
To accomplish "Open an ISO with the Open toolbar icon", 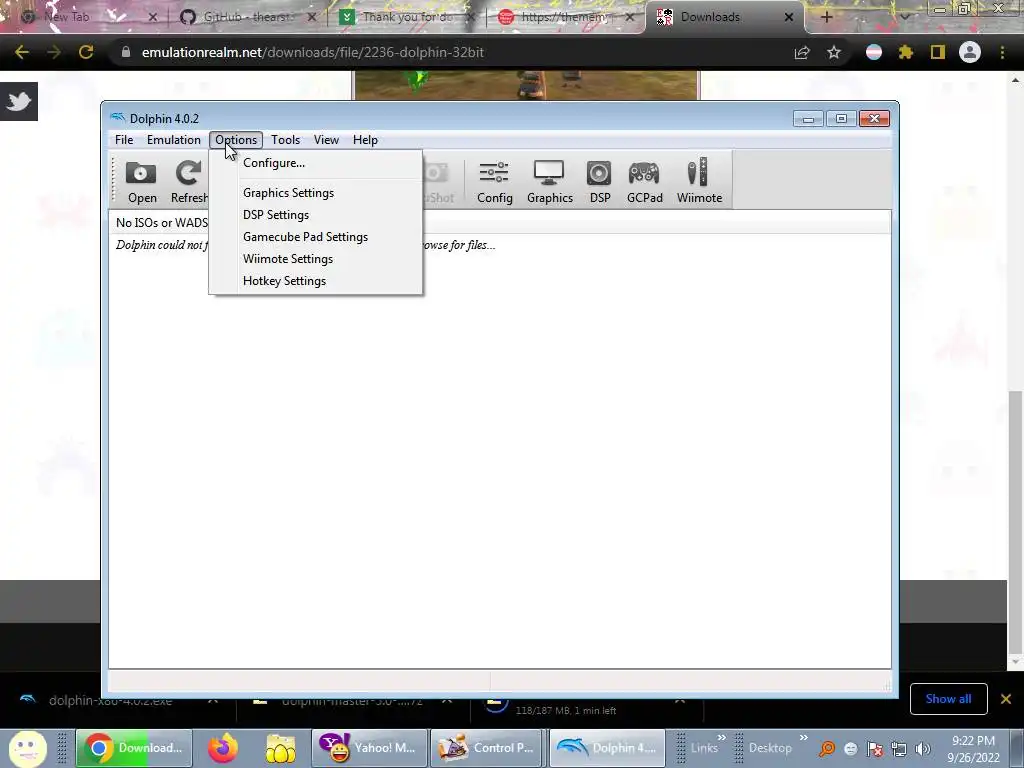I will [x=142, y=182].
